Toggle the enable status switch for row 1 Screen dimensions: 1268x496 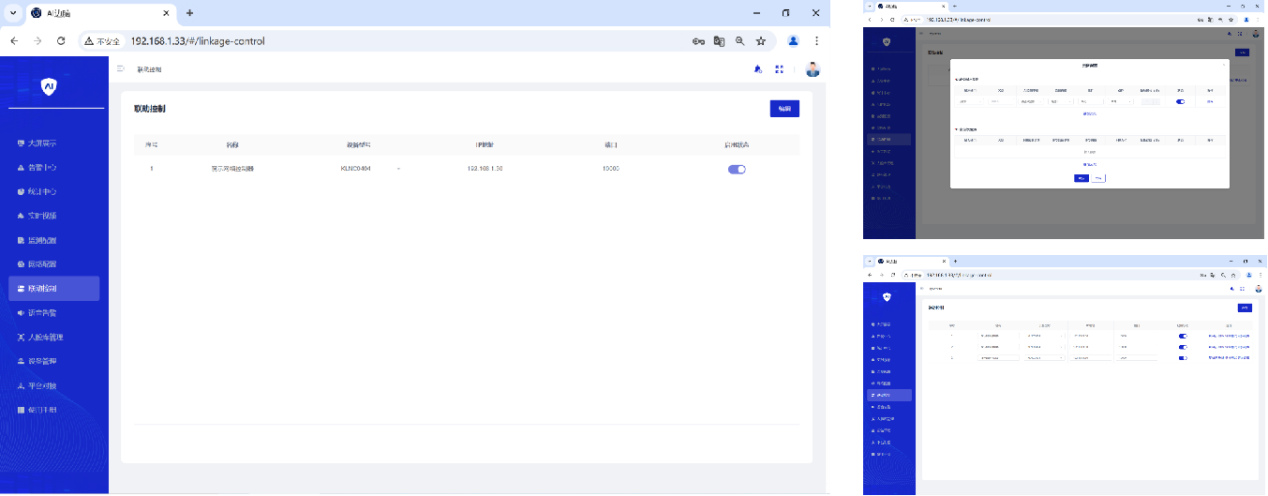[737, 169]
